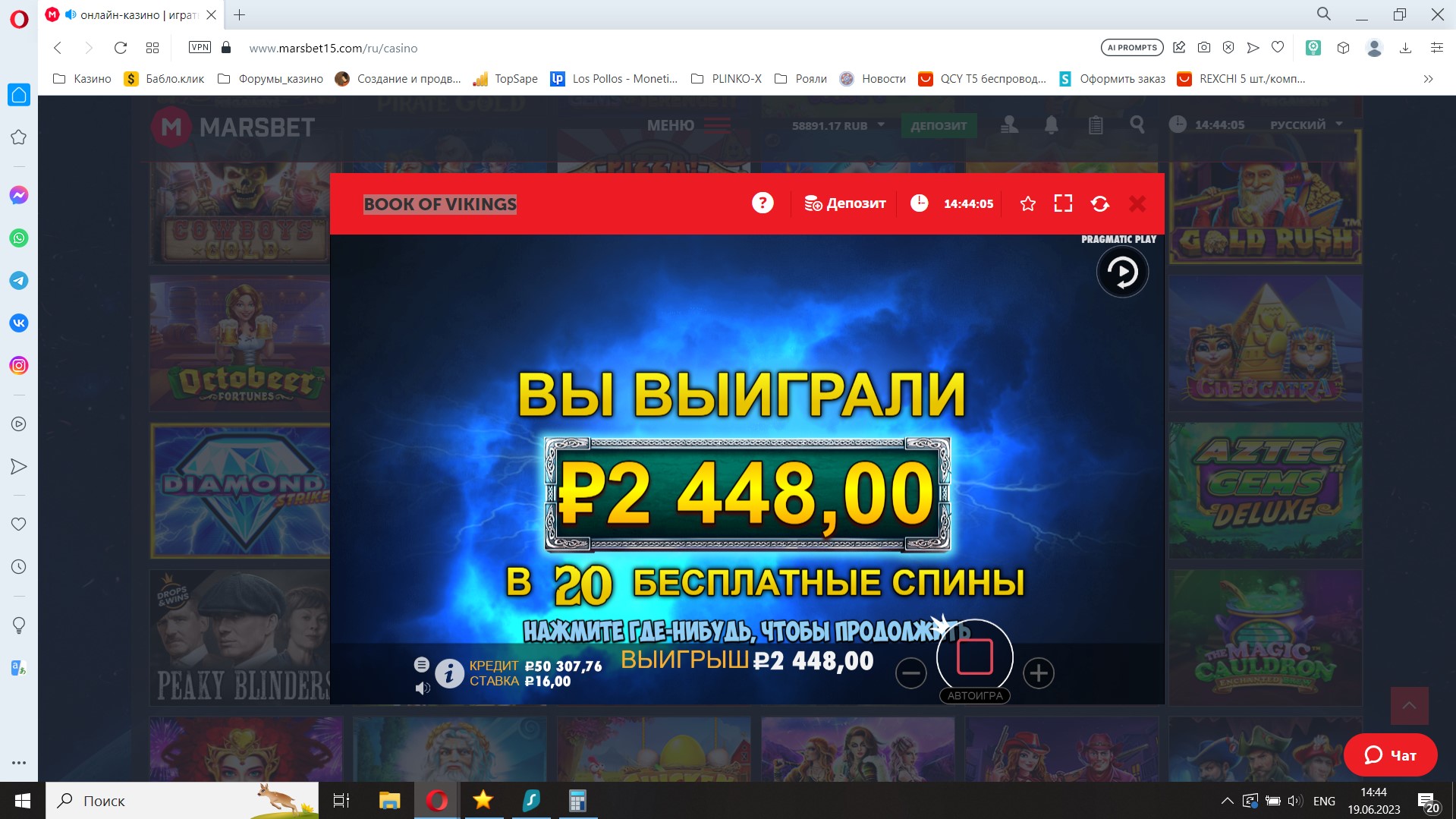Image resolution: width=1456 pixels, height=819 pixels.
Task: Toggle the VPN badge in address bar
Action: (200, 47)
